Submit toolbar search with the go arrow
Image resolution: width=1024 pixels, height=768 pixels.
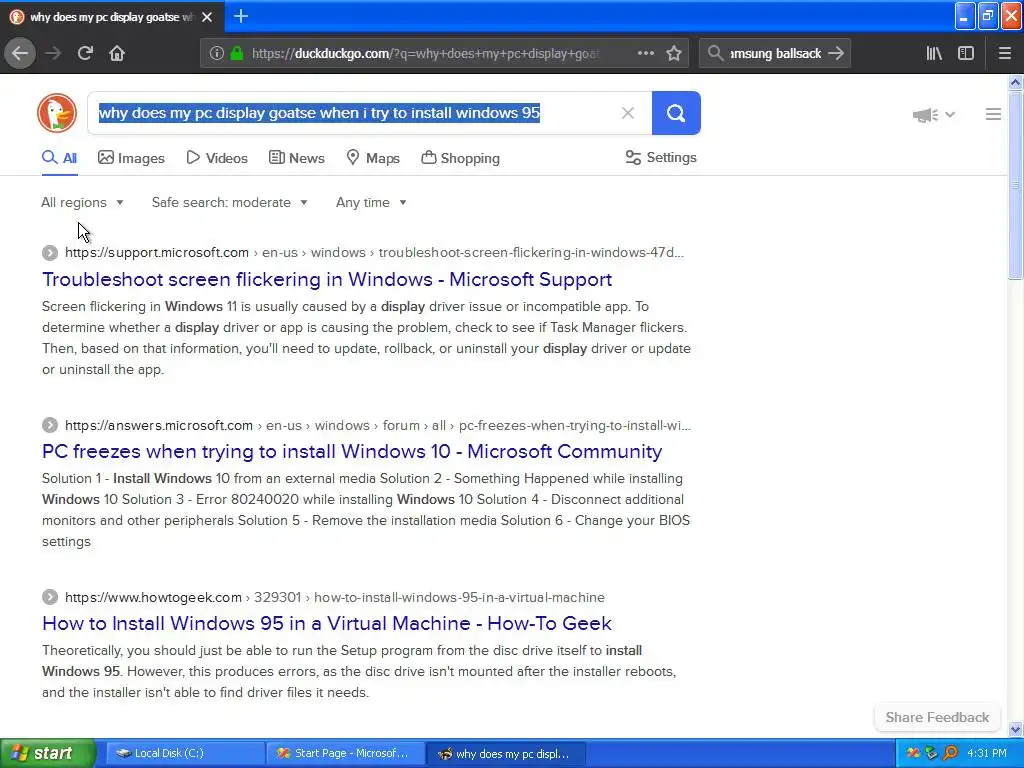click(x=836, y=53)
